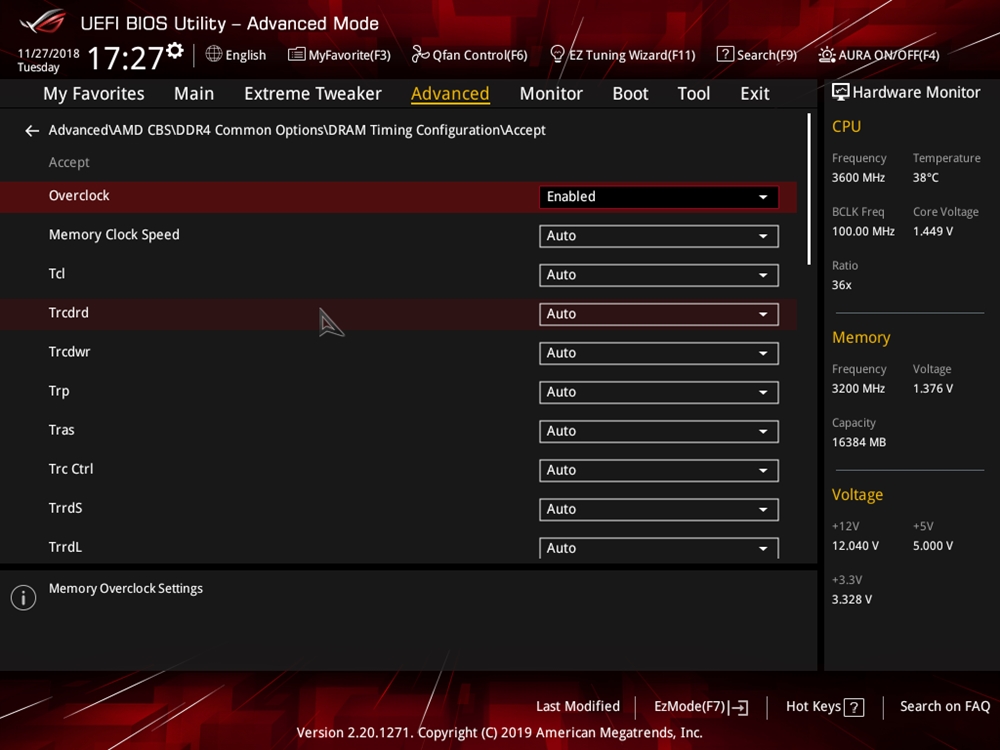
Task: Select the Advanced tab
Action: [x=450, y=94]
